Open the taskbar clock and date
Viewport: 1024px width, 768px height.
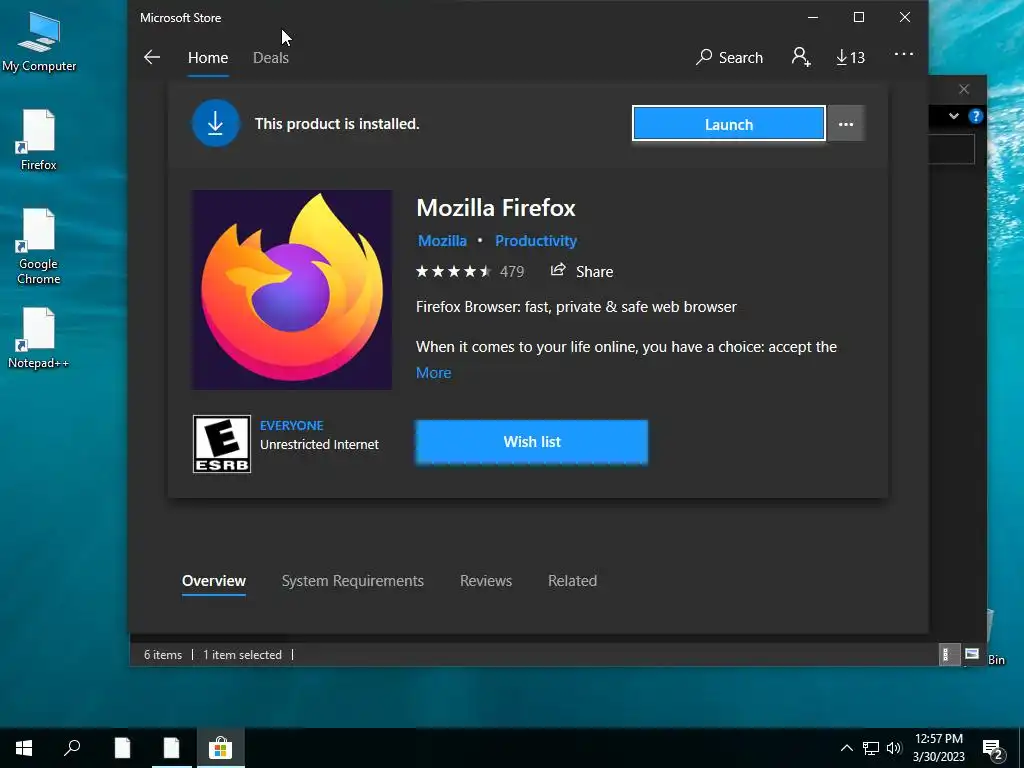[x=938, y=748]
